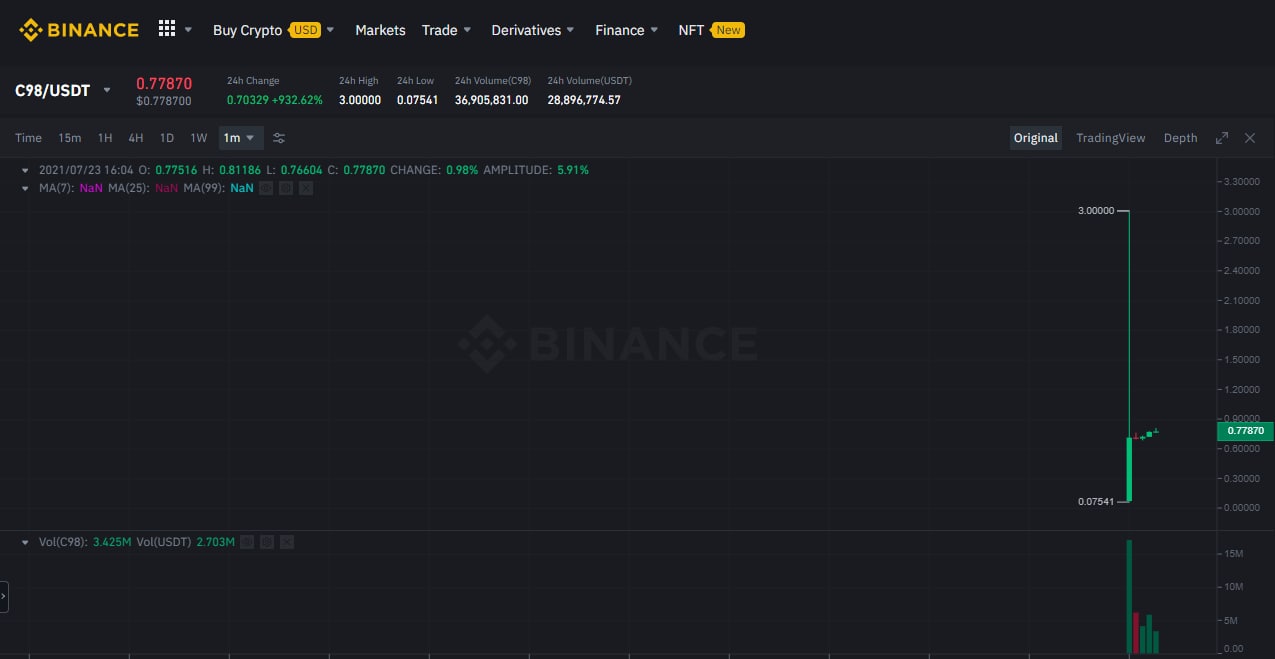
Task: Open the 1m interval dropdown
Action: pos(241,138)
